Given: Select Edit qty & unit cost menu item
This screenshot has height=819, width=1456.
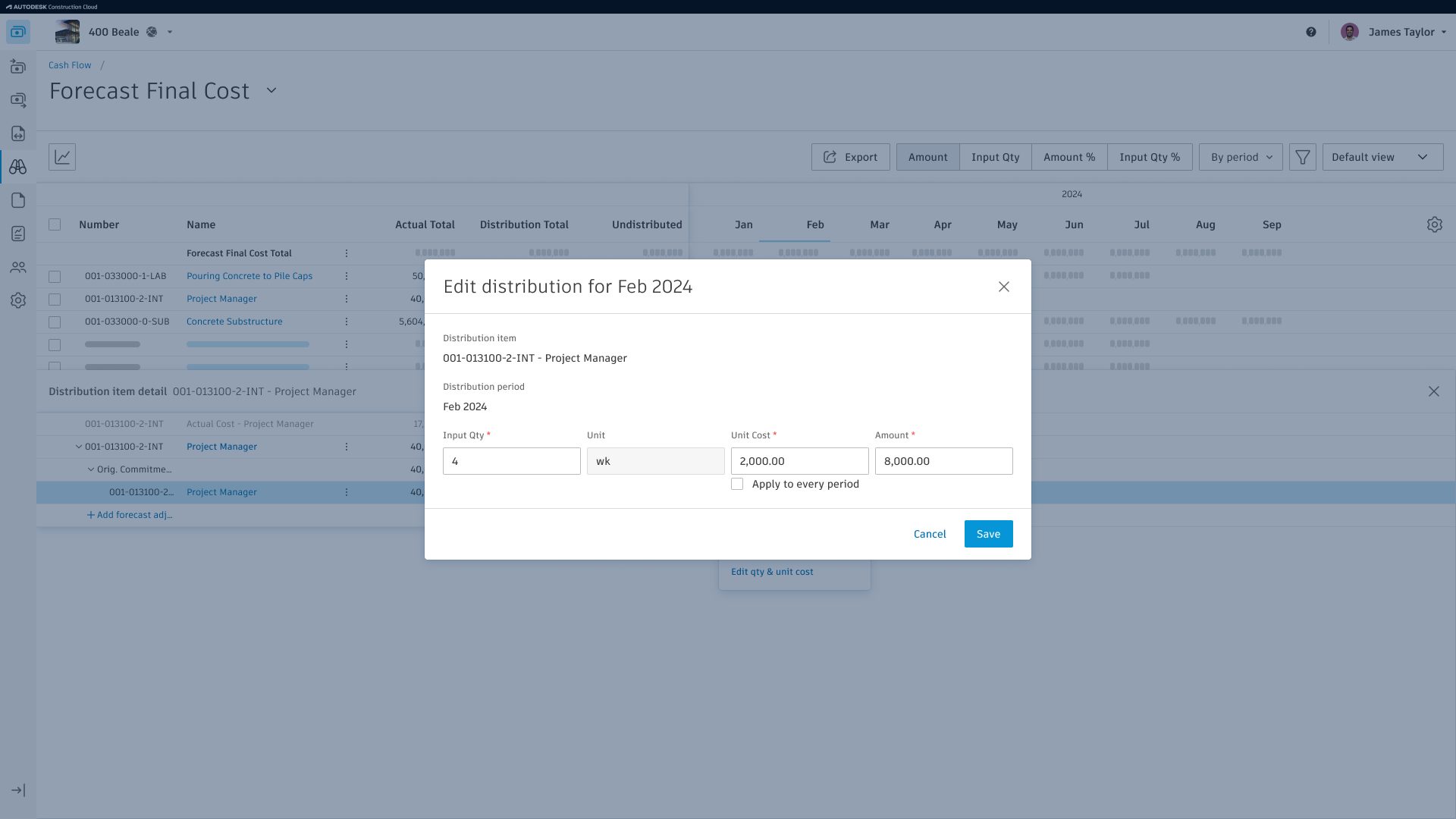Looking at the screenshot, I should click(x=772, y=572).
